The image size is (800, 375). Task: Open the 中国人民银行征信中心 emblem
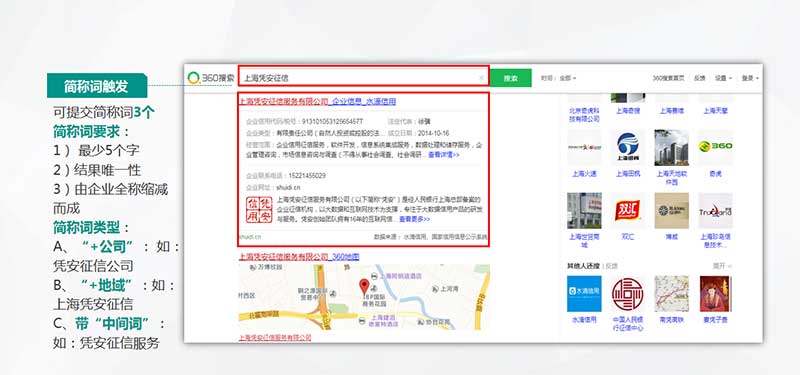(628, 294)
